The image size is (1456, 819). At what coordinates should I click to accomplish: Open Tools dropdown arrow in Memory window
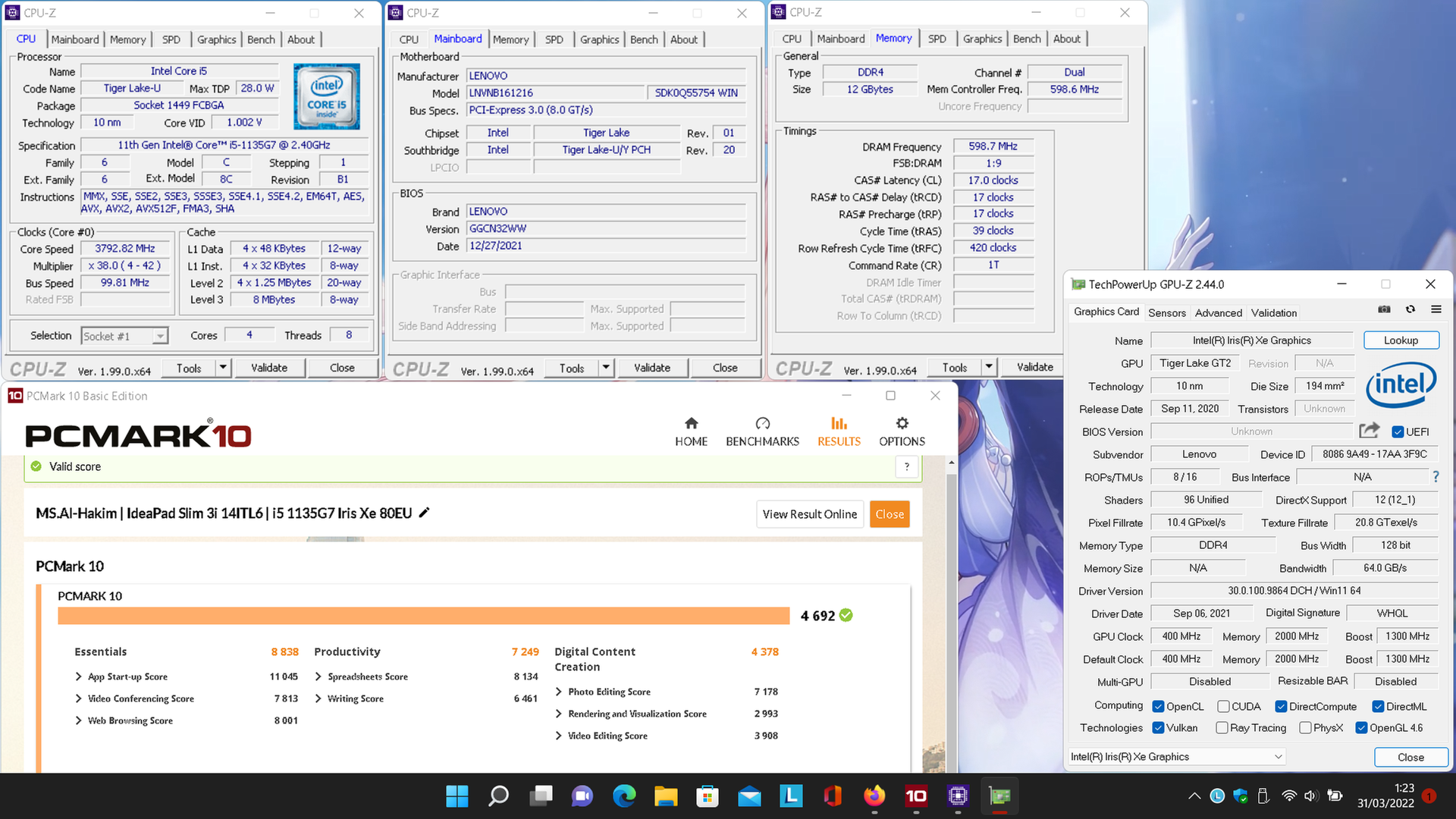click(989, 367)
